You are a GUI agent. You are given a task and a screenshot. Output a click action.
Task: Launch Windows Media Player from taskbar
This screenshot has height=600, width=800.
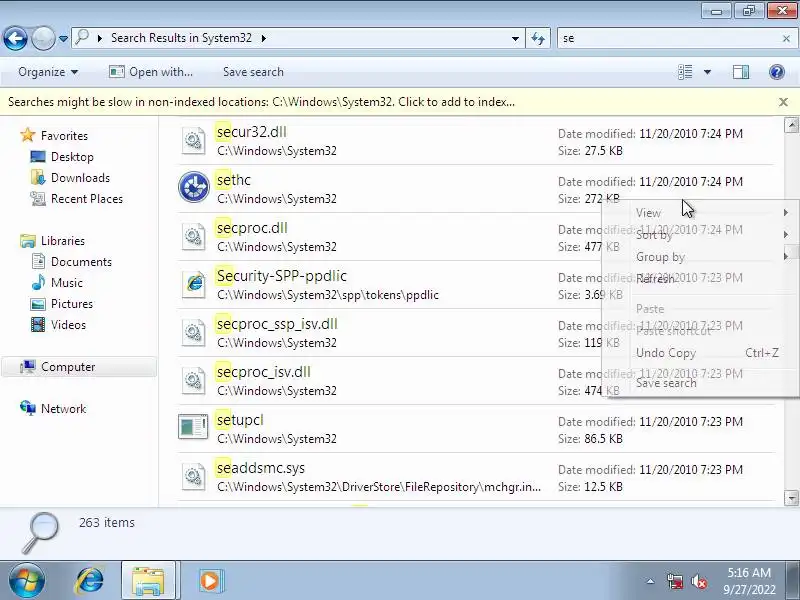click(x=210, y=581)
